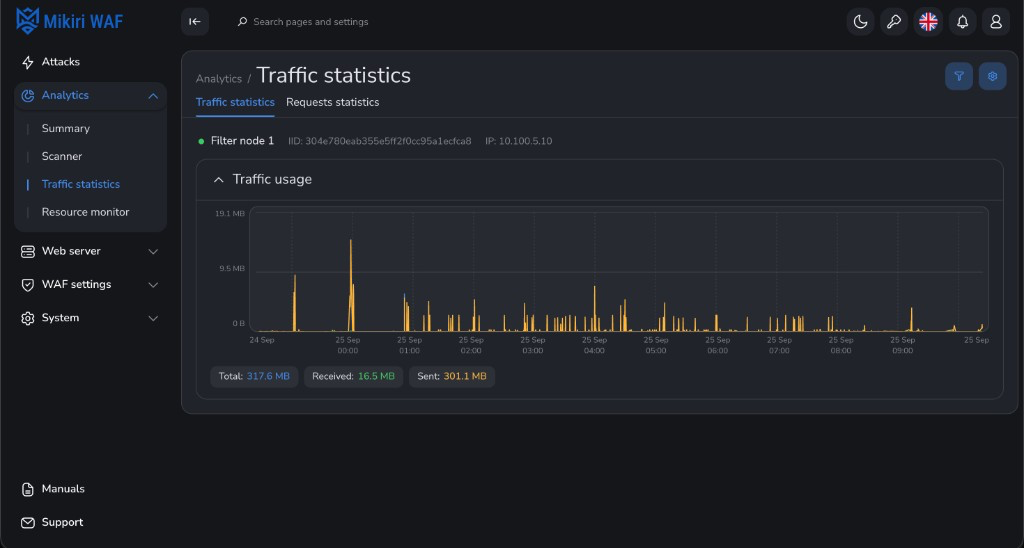Open user profile icon
The height and width of the screenshot is (548, 1024).
click(996, 22)
